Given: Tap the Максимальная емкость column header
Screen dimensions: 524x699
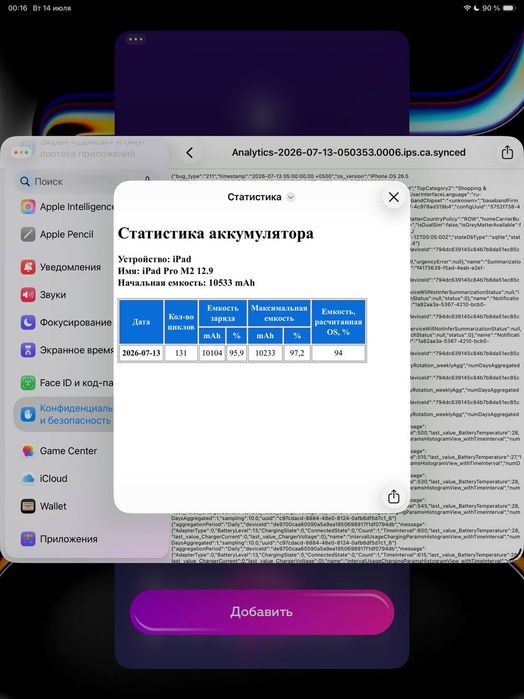Looking at the screenshot, I should [x=279, y=313].
